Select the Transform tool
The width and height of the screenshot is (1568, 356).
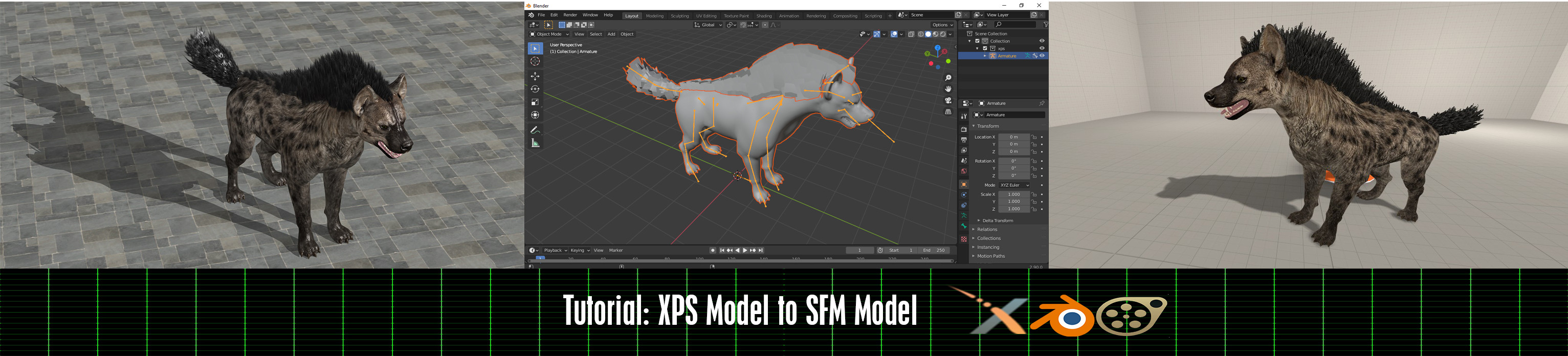[535, 115]
